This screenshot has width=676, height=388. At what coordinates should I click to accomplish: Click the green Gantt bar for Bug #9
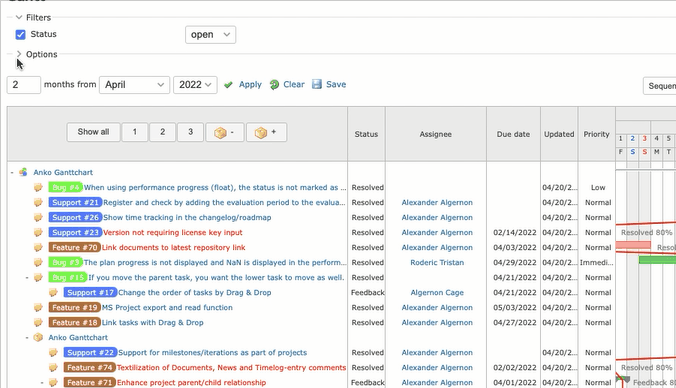pos(657,260)
